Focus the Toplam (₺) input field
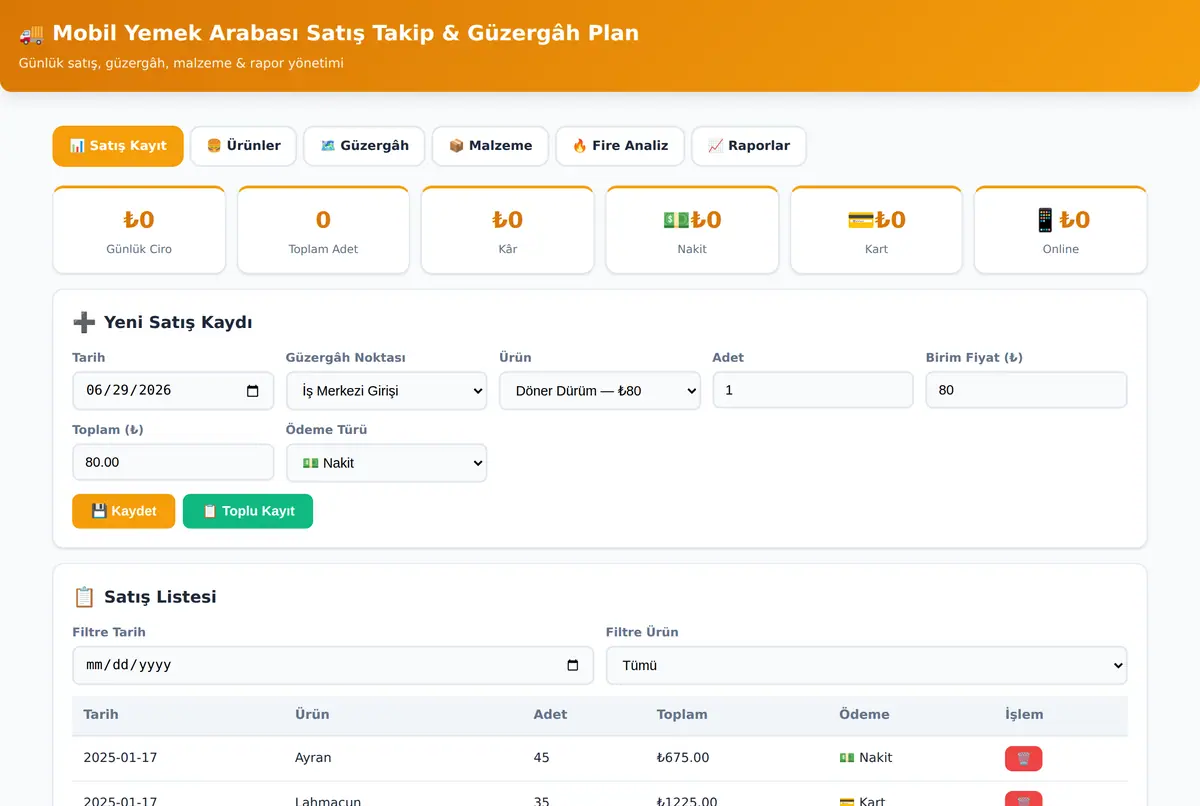Image resolution: width=1200 pixels, height=806 pixels. [x=173, y=462]
